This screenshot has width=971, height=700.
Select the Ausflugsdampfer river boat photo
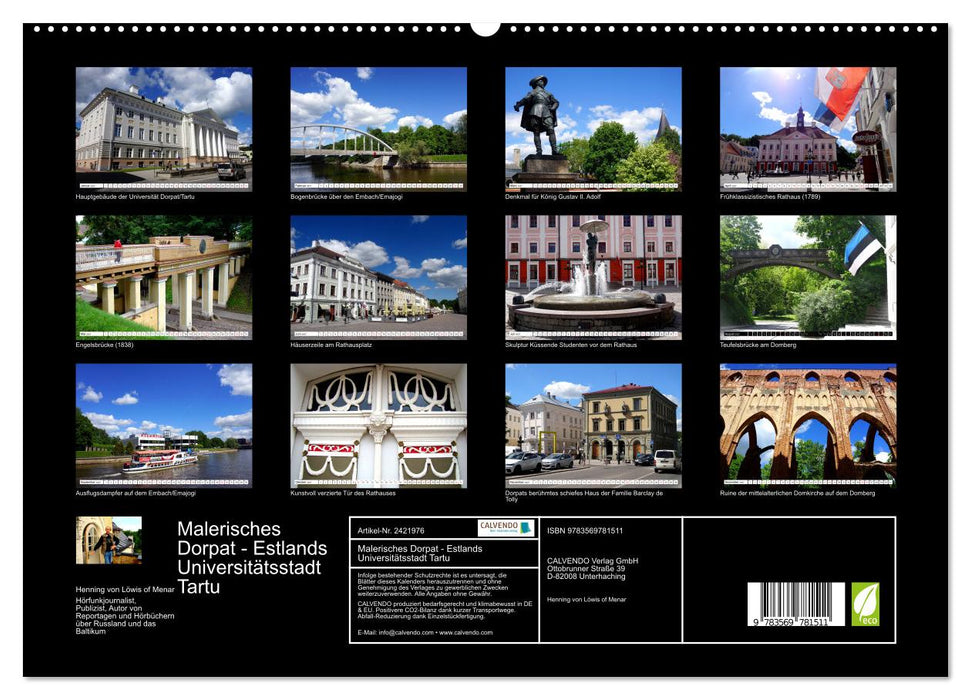[x=163, y=426]
